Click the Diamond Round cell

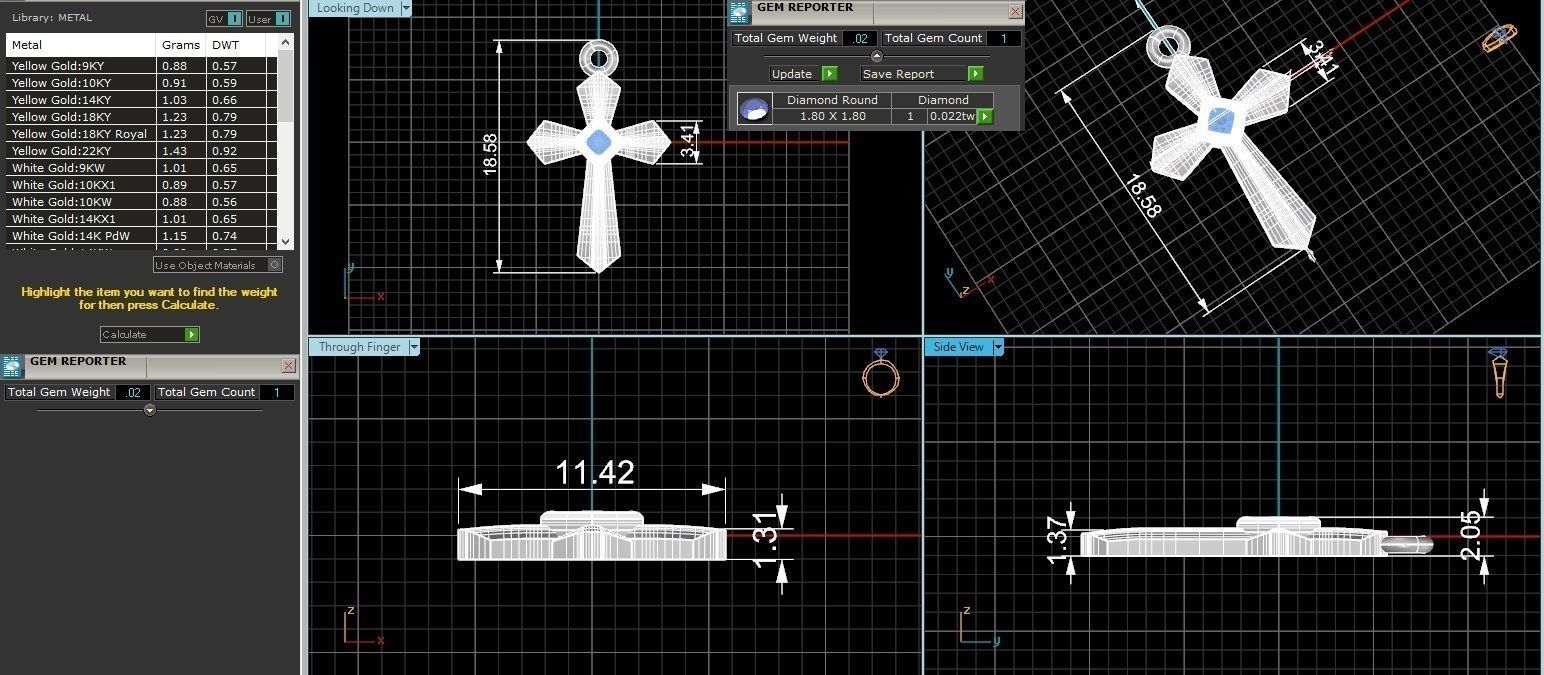tap(832, 100)
